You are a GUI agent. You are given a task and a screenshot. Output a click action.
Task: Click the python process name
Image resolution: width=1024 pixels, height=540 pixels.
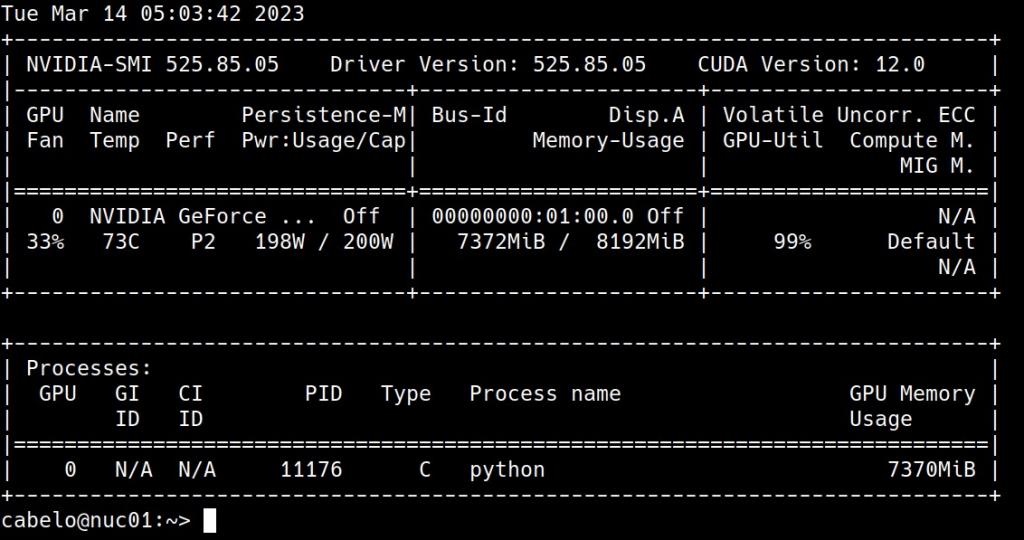(x=507, y=469)
